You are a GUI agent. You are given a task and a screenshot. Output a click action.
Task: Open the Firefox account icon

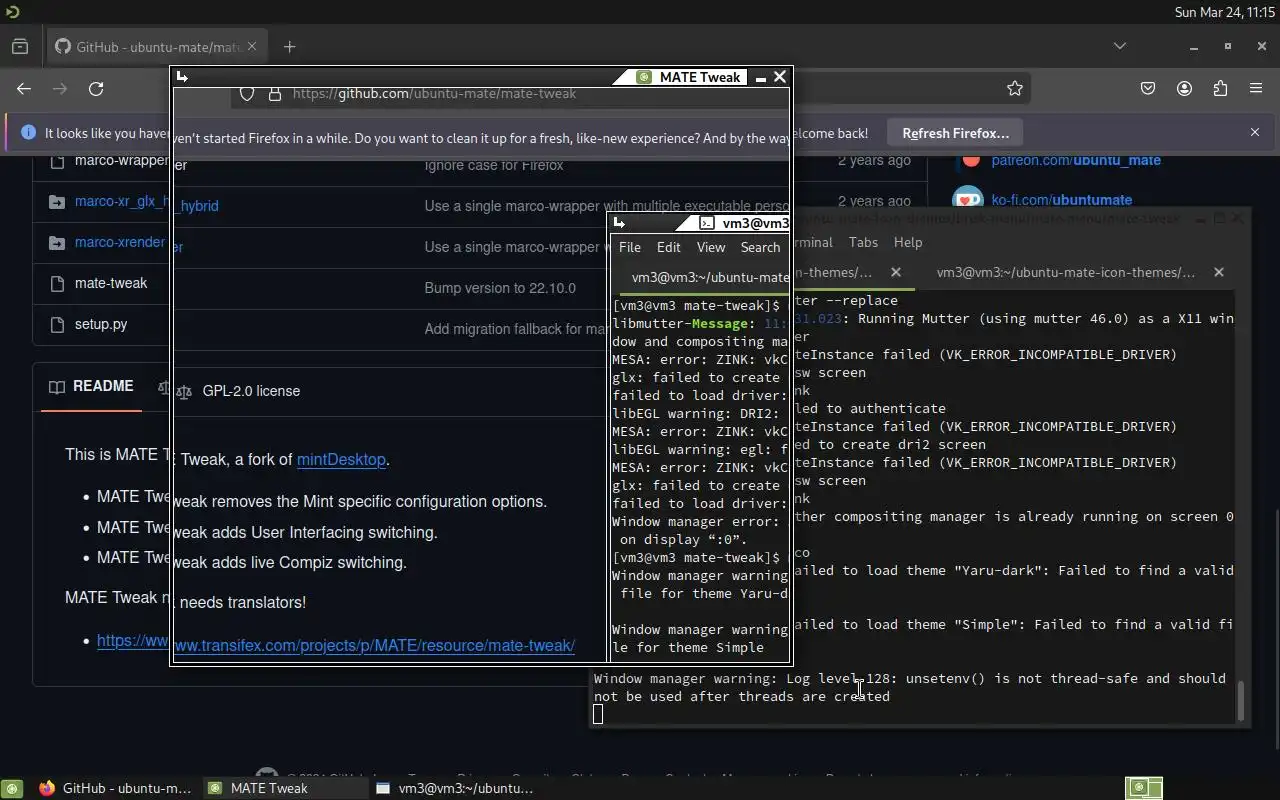tap(1184, 88)
